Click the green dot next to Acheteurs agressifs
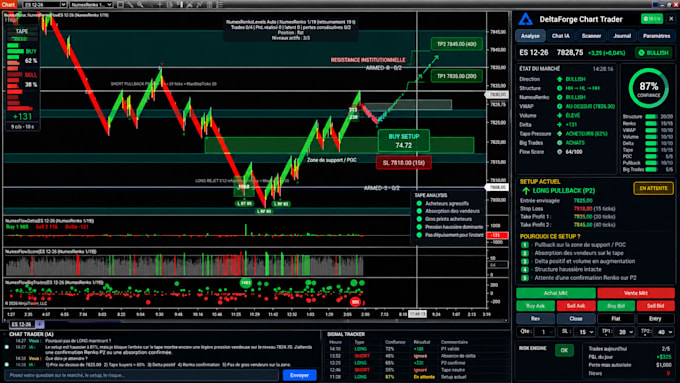Viewport: 680px width, 383px height. 419,203
